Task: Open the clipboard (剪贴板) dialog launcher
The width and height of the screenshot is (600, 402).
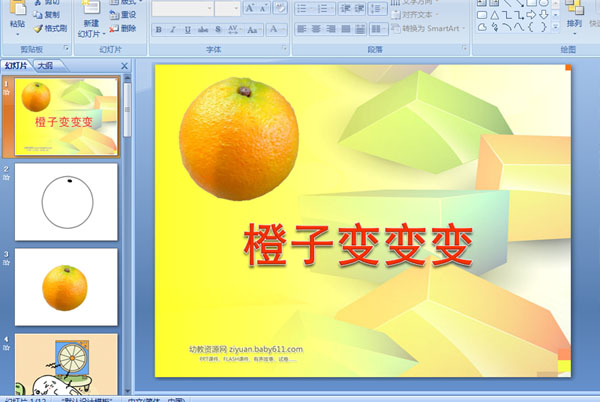Action: pyautogui.click(x=66, y=48)
